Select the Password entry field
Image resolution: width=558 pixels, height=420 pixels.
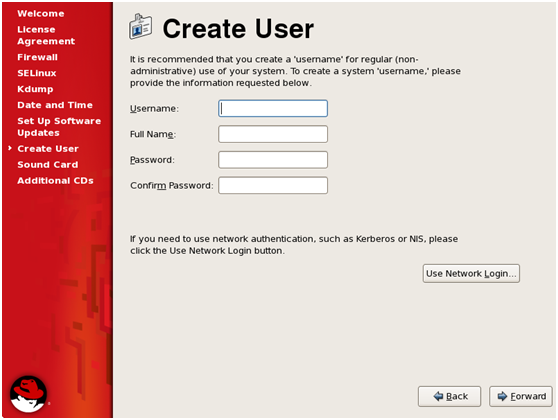[273, 160]
